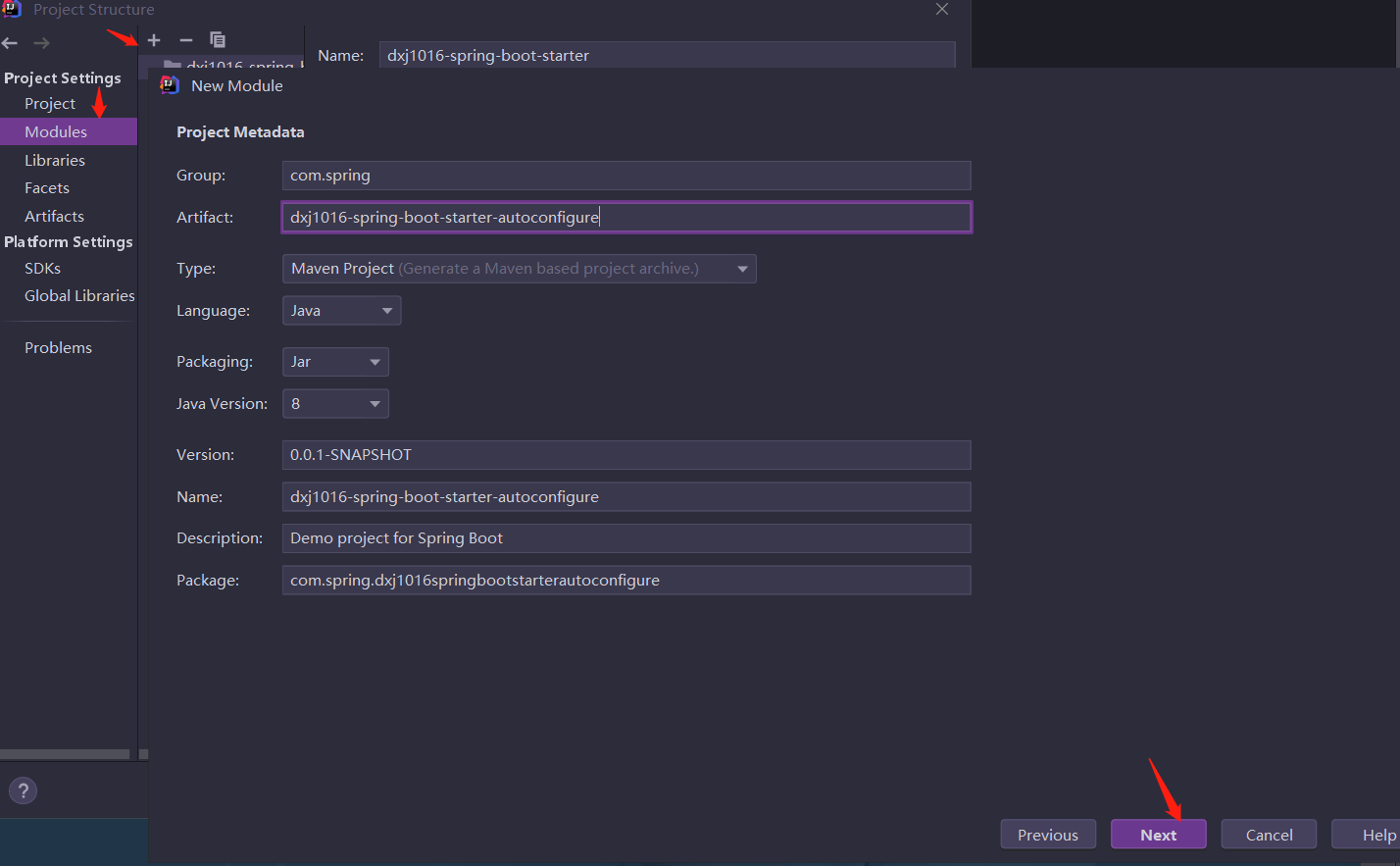
Task: Focus the Package input field
Action: click(x=626, y=581)
